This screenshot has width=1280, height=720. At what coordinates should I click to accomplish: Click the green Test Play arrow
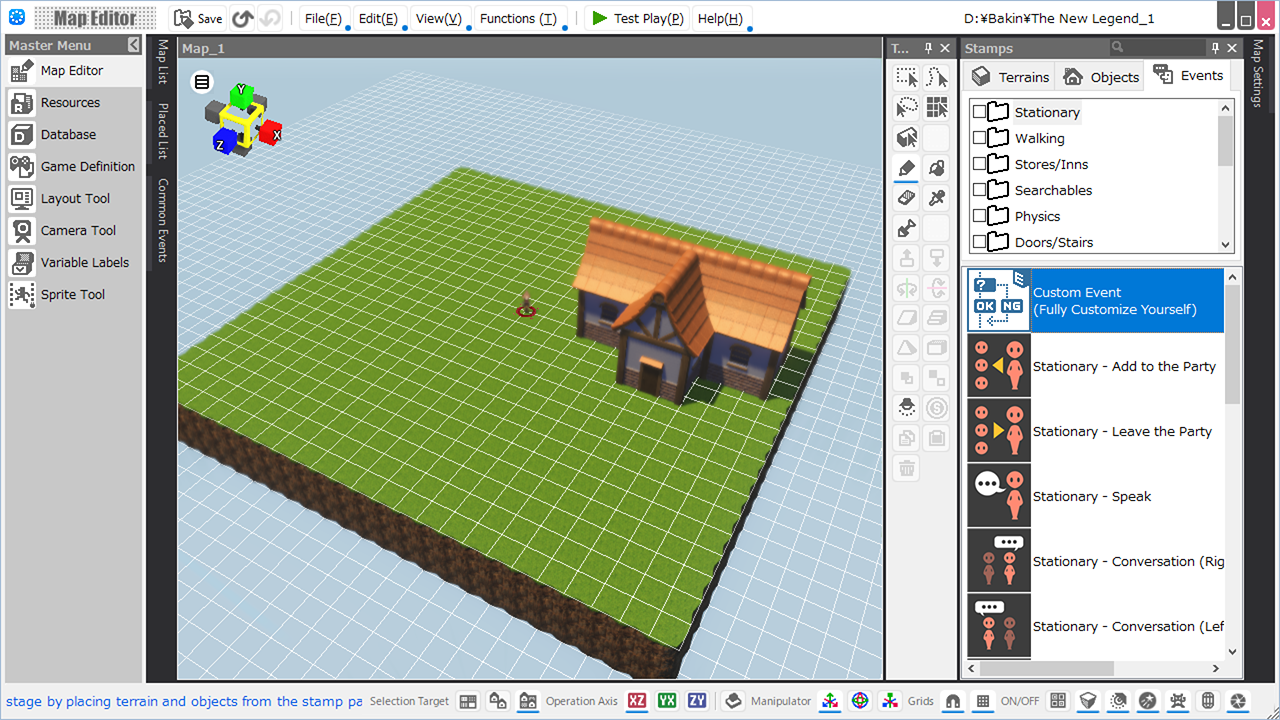pyautogui.click(x=598, y=18)
